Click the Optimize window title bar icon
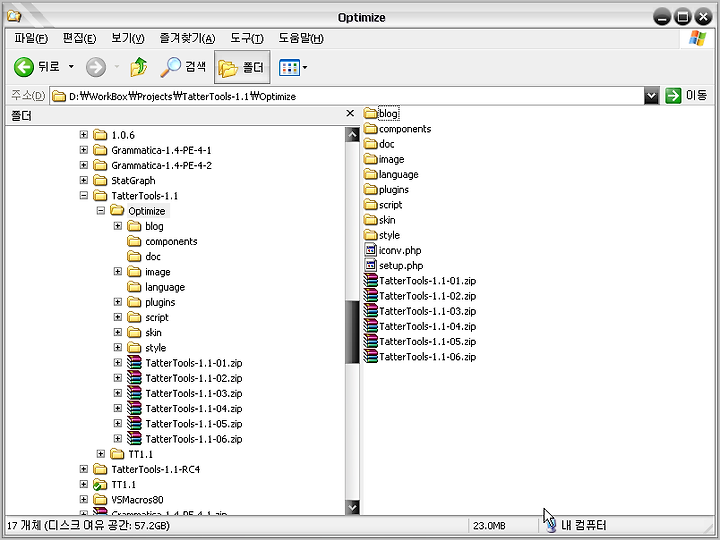The width and height of the screenshot is (720, 540). point(14,17)
